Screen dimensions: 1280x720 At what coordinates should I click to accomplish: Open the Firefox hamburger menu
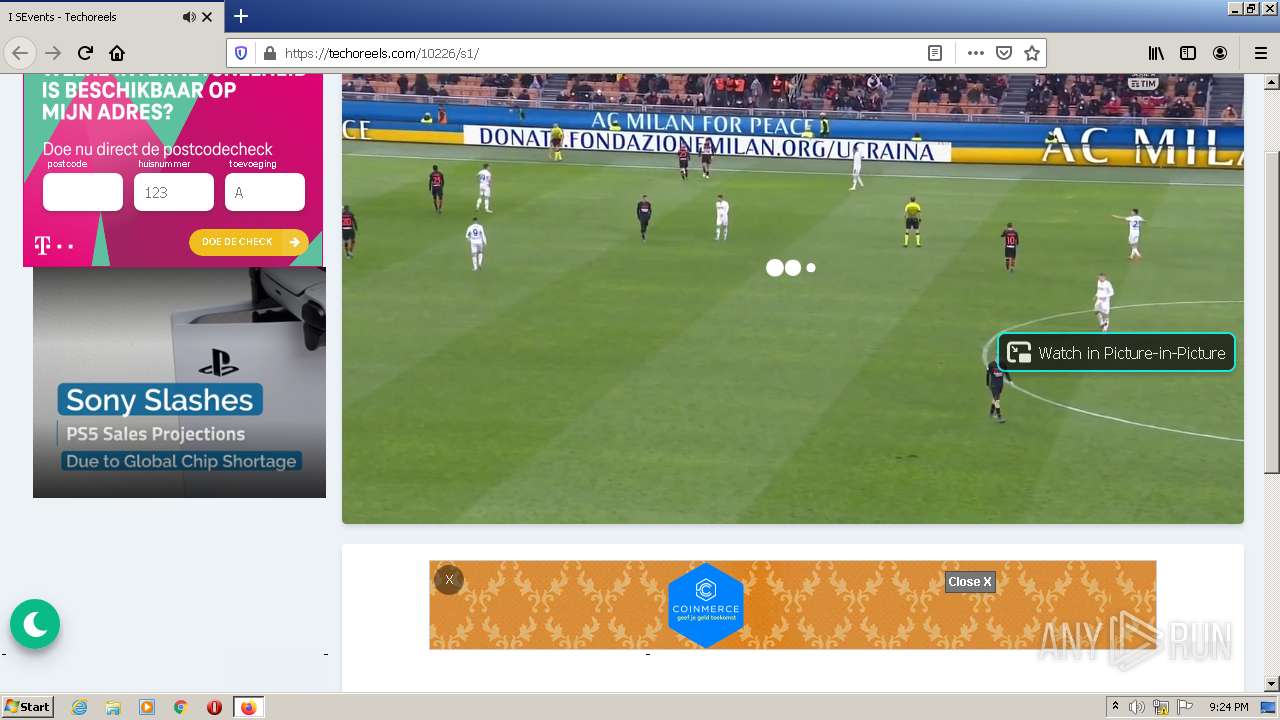(1260, 53)
